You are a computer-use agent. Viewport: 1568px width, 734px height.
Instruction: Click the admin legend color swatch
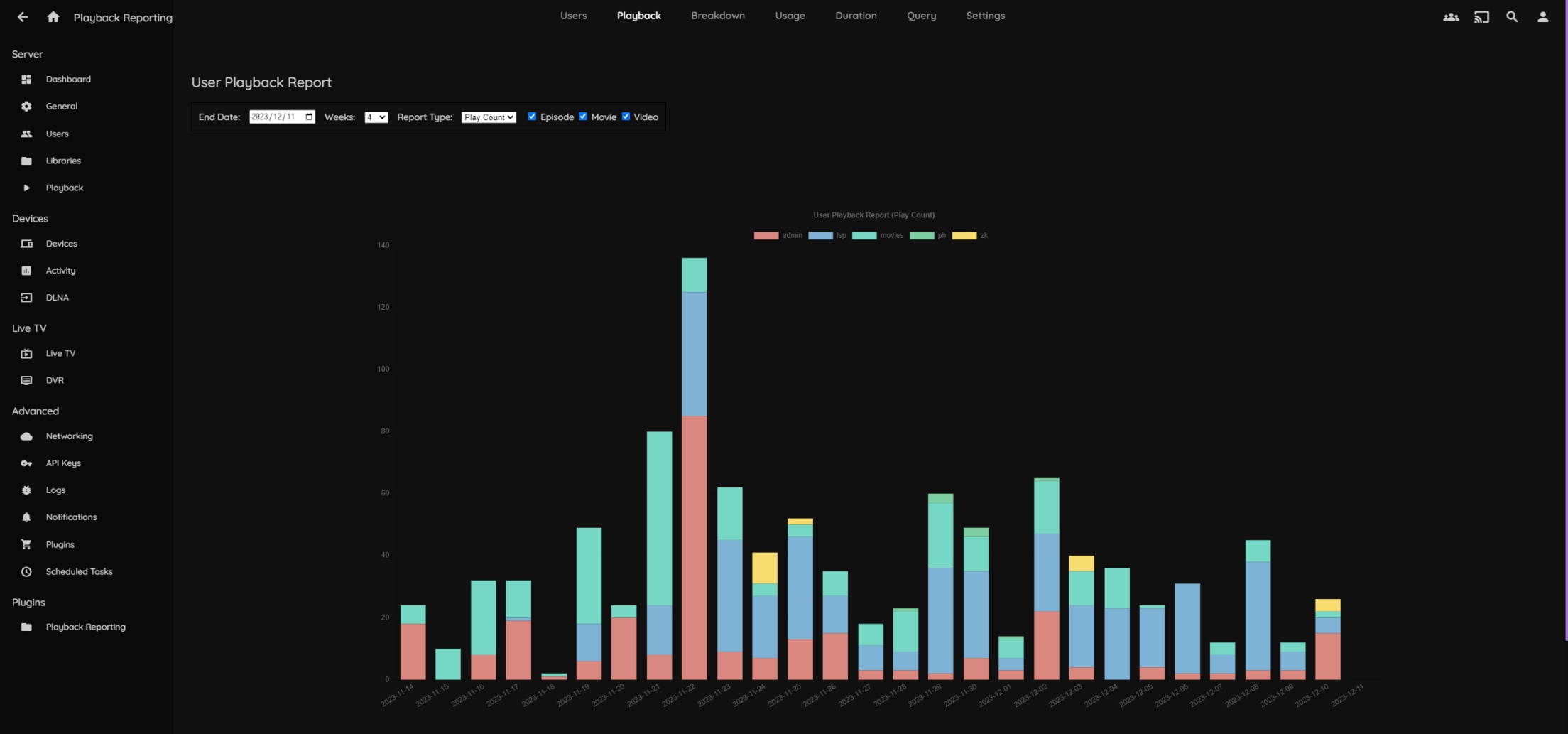tap(766, 236)
